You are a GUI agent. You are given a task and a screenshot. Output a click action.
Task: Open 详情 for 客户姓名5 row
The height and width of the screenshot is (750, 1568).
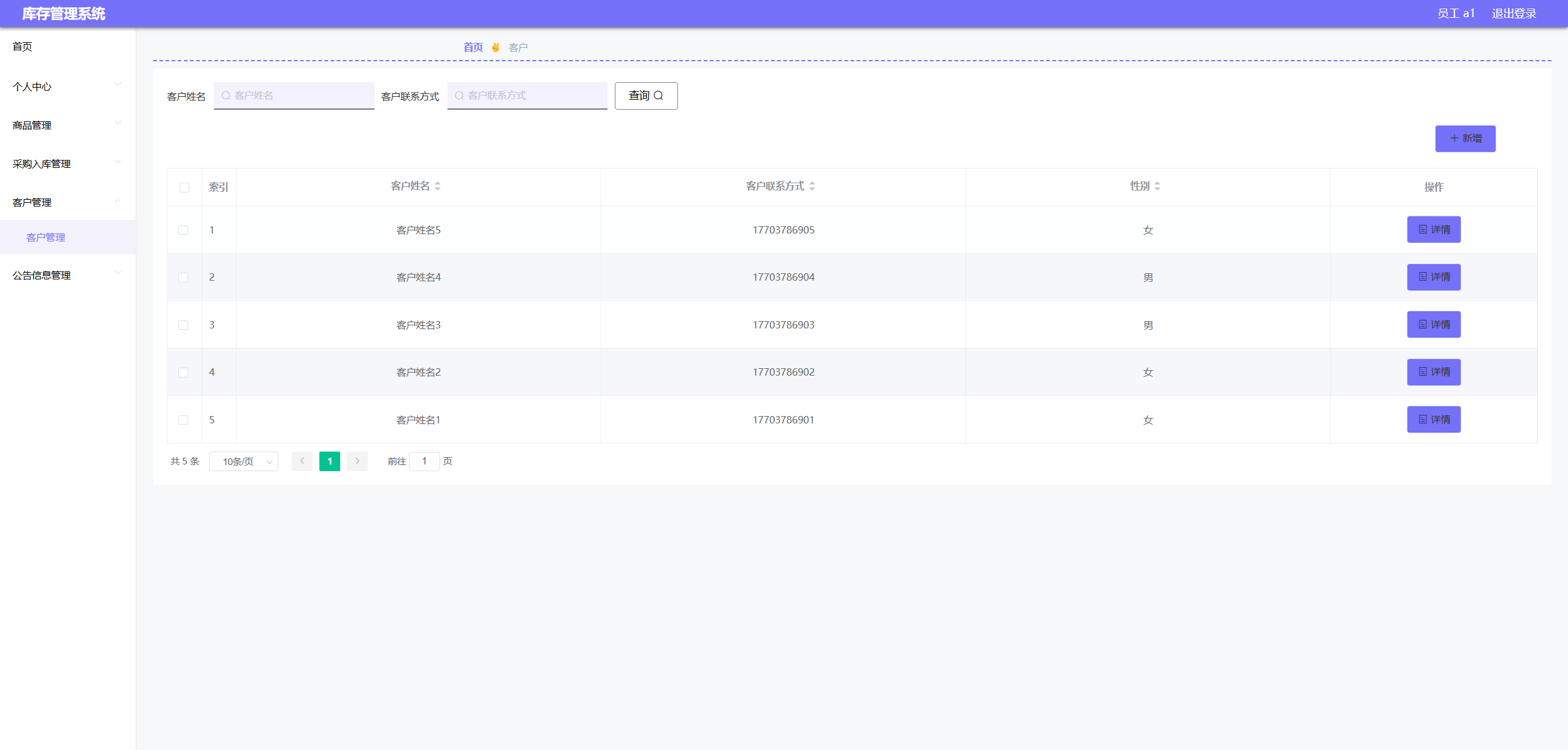[x=1434, y=230]
